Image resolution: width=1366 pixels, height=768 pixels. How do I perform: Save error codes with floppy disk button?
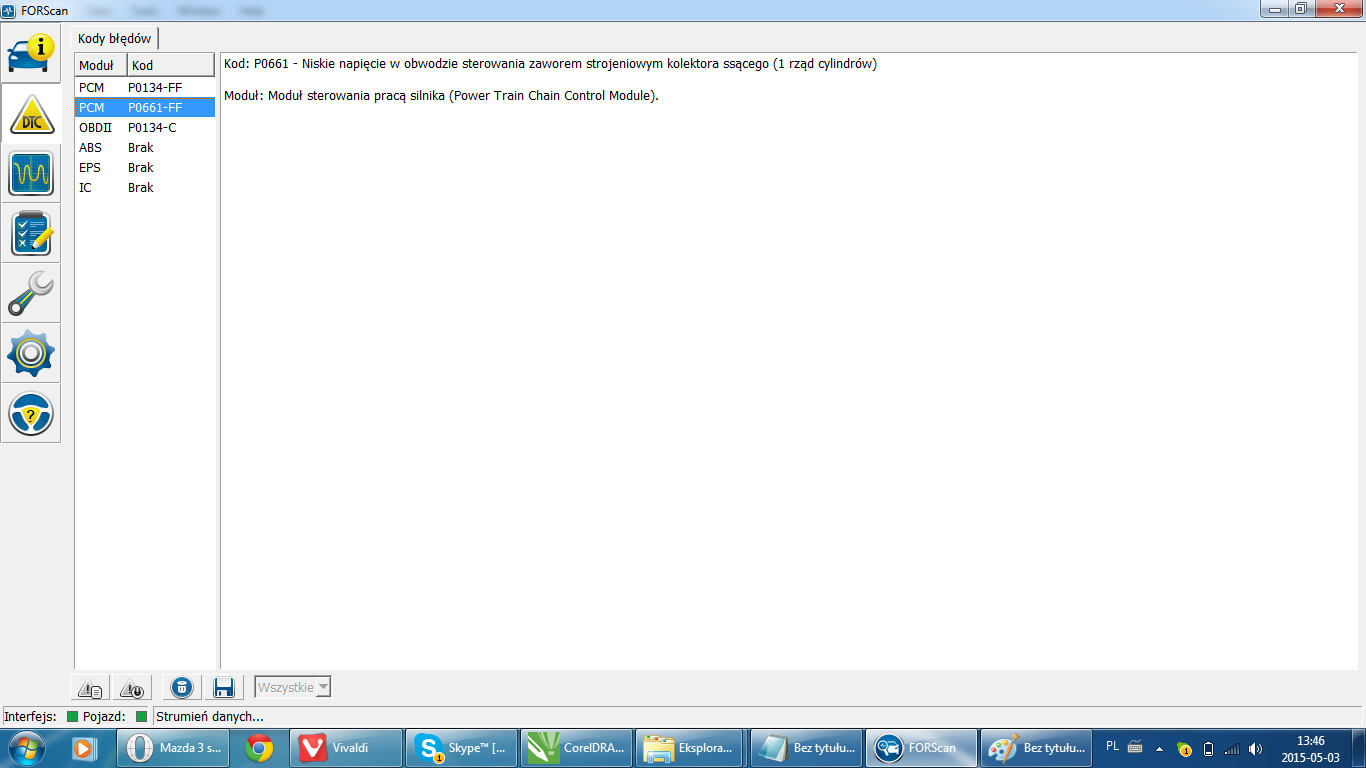[223, 688]
